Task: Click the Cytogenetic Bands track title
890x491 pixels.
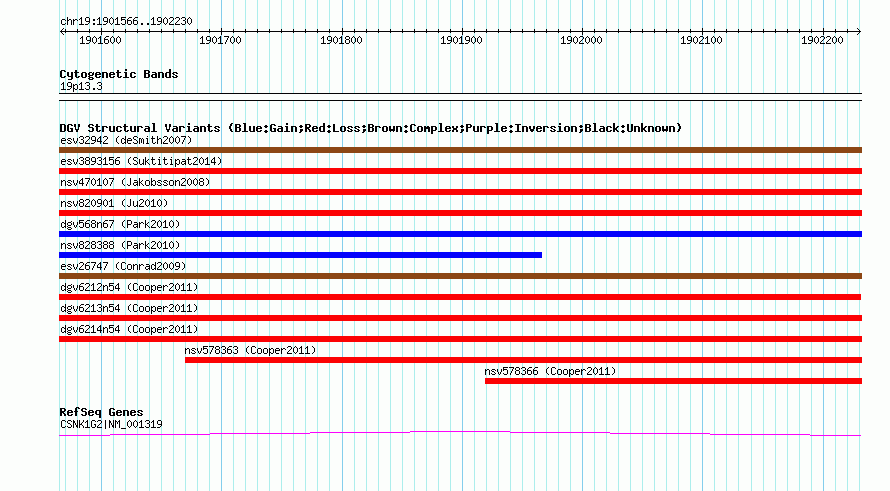Action: (x=119, y=74)
